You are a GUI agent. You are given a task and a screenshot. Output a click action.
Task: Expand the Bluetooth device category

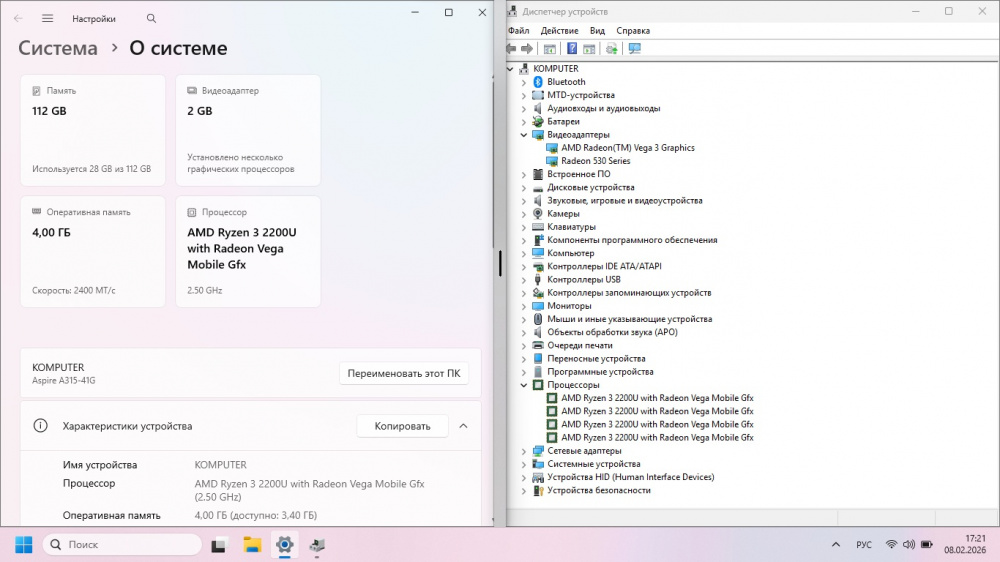point(523,82)
